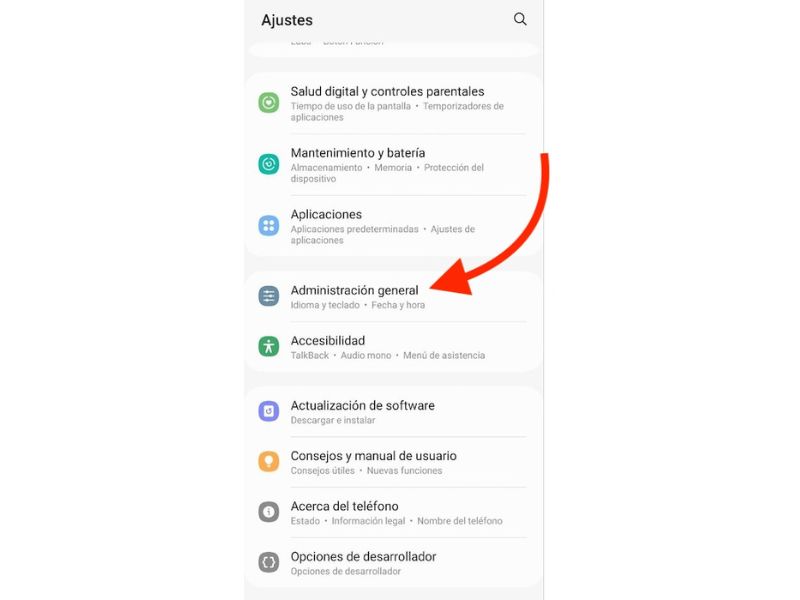Tap the green Accesibilidad person icon
This screenshot has height=600, width=800.
[x=268, y=346]
